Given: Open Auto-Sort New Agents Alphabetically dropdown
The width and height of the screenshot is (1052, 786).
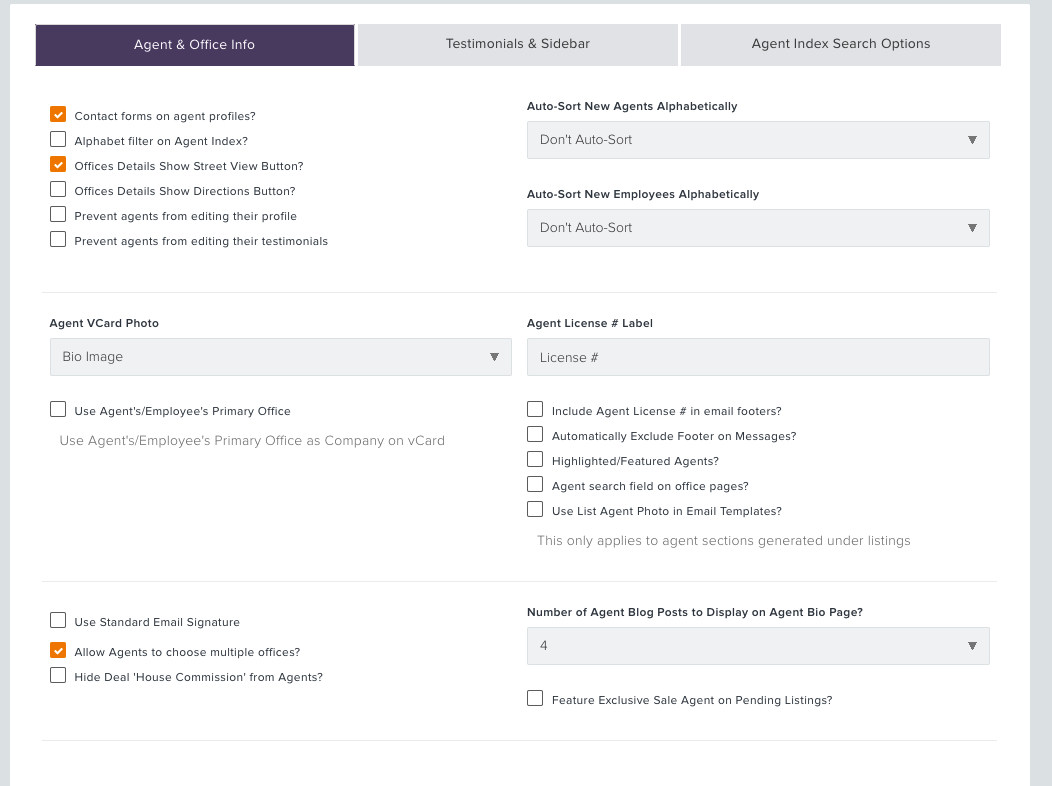Looking at the screenshot, I should click(758, 140).
